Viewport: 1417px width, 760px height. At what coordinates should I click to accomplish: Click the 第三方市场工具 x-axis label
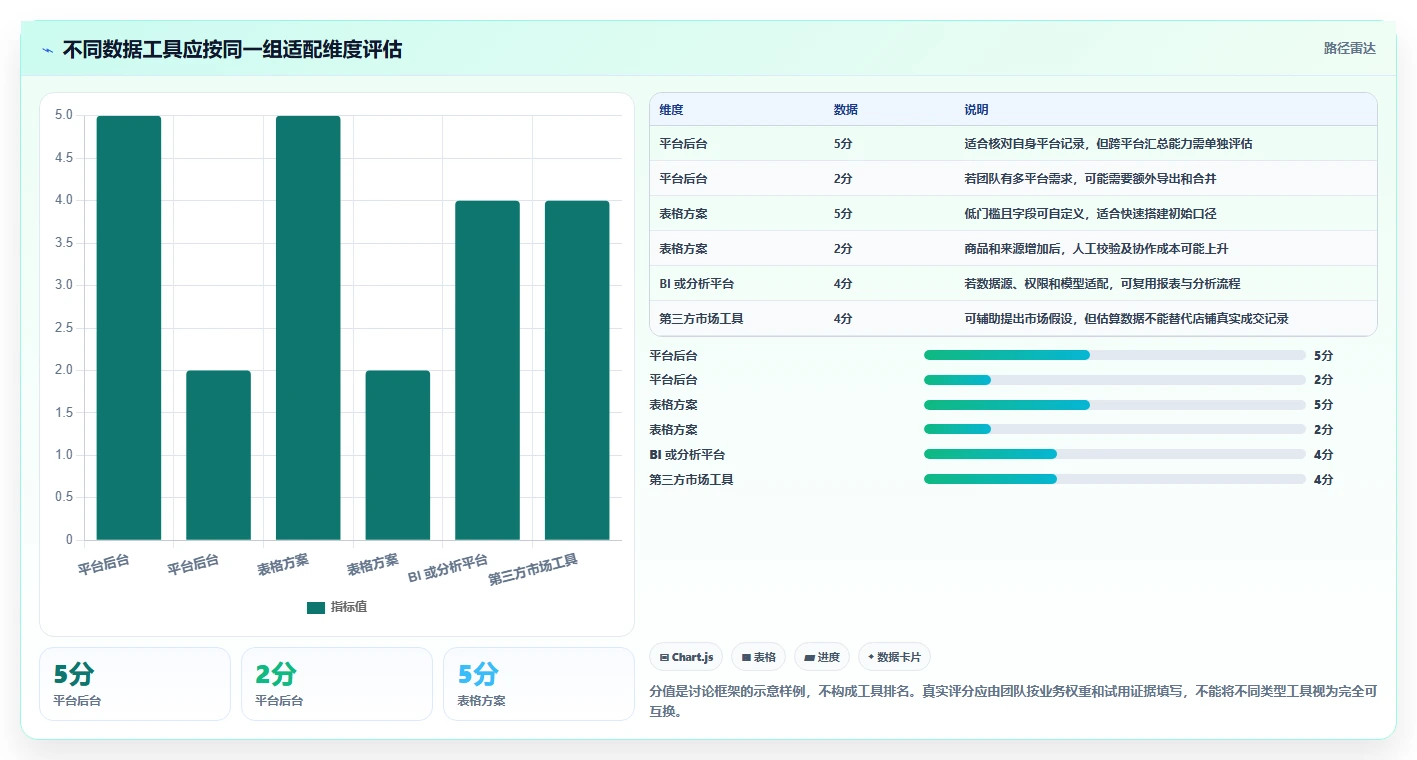[533, 570]
